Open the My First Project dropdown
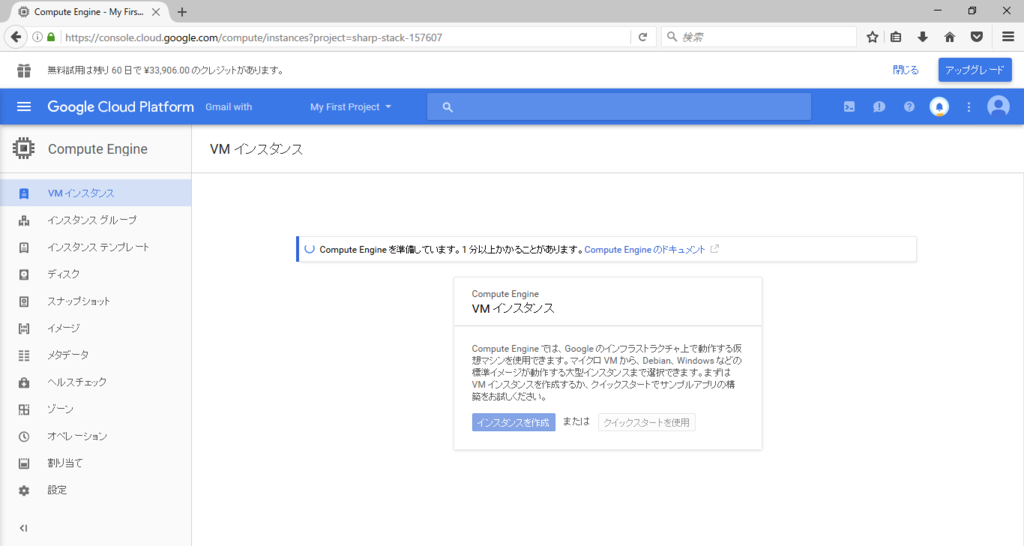Image resolution: width=1024 pixels, height=546 pixels. pos(351,106)
